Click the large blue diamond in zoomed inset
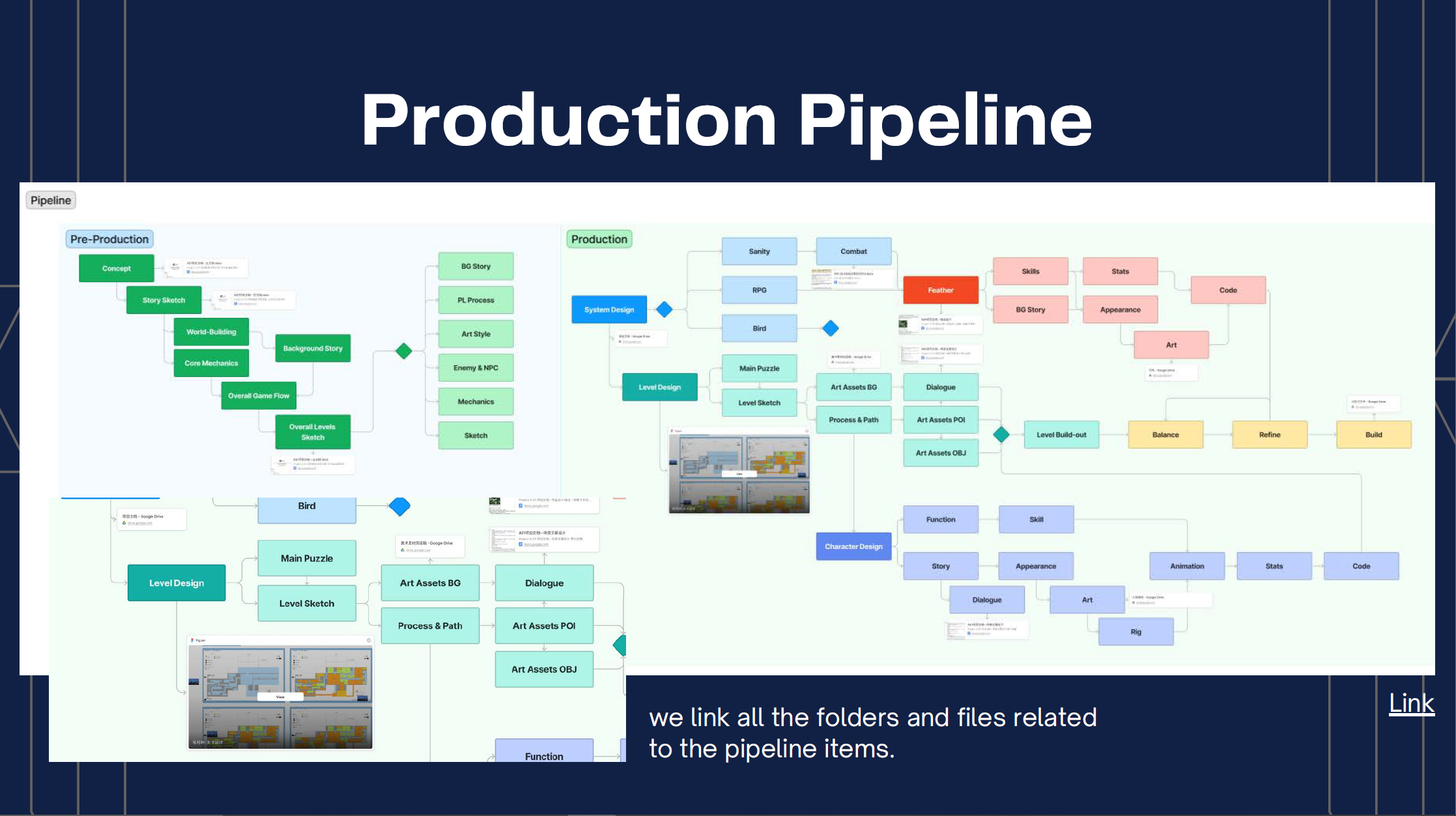Image resolution: width=1456 pixels, height=816 pixels. [x=399, y=506]
